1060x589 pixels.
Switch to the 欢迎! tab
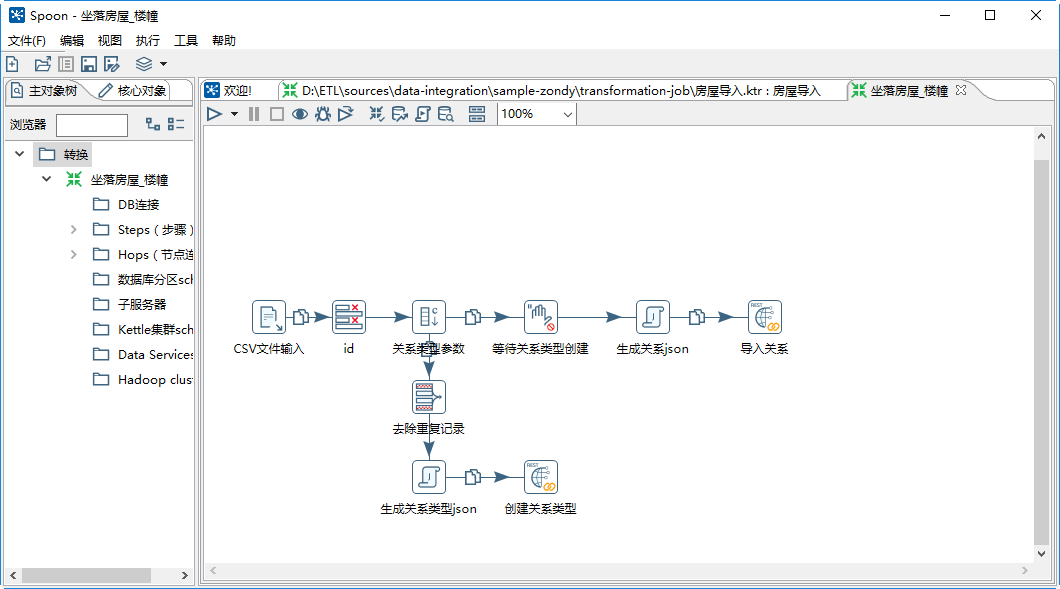tap(230, 91)
